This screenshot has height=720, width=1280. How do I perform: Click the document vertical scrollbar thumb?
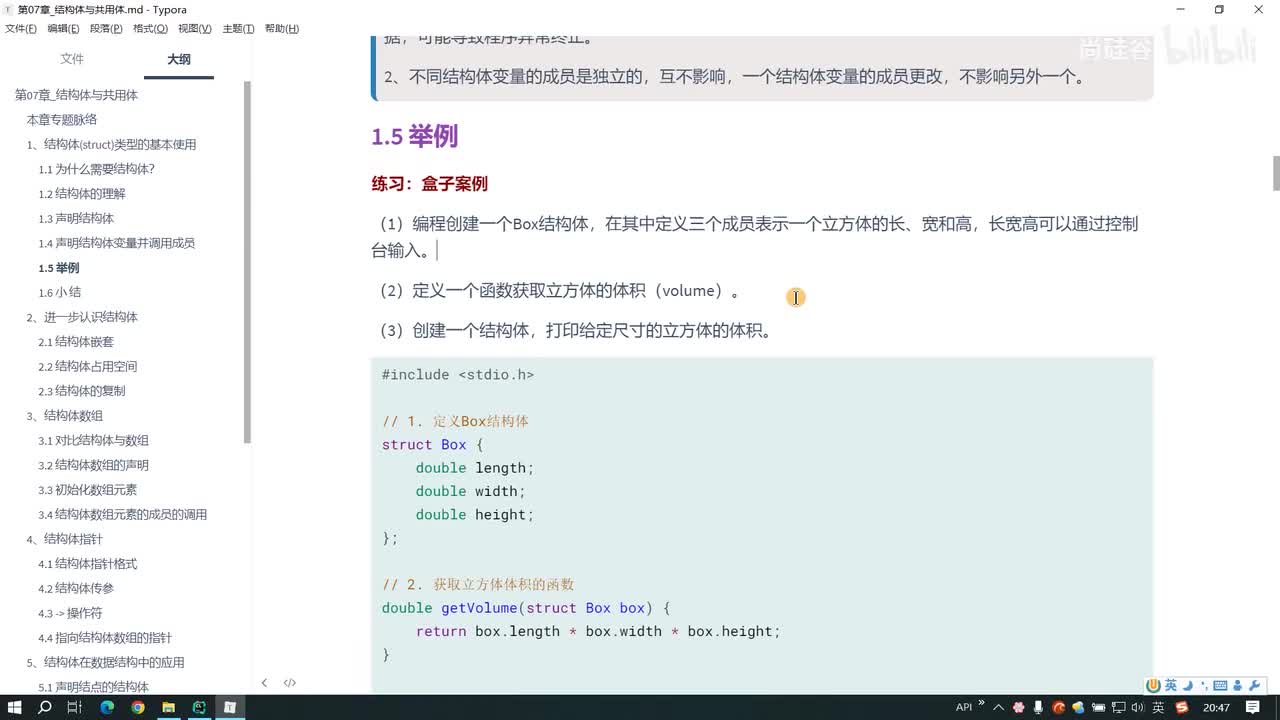point(1275,173)
